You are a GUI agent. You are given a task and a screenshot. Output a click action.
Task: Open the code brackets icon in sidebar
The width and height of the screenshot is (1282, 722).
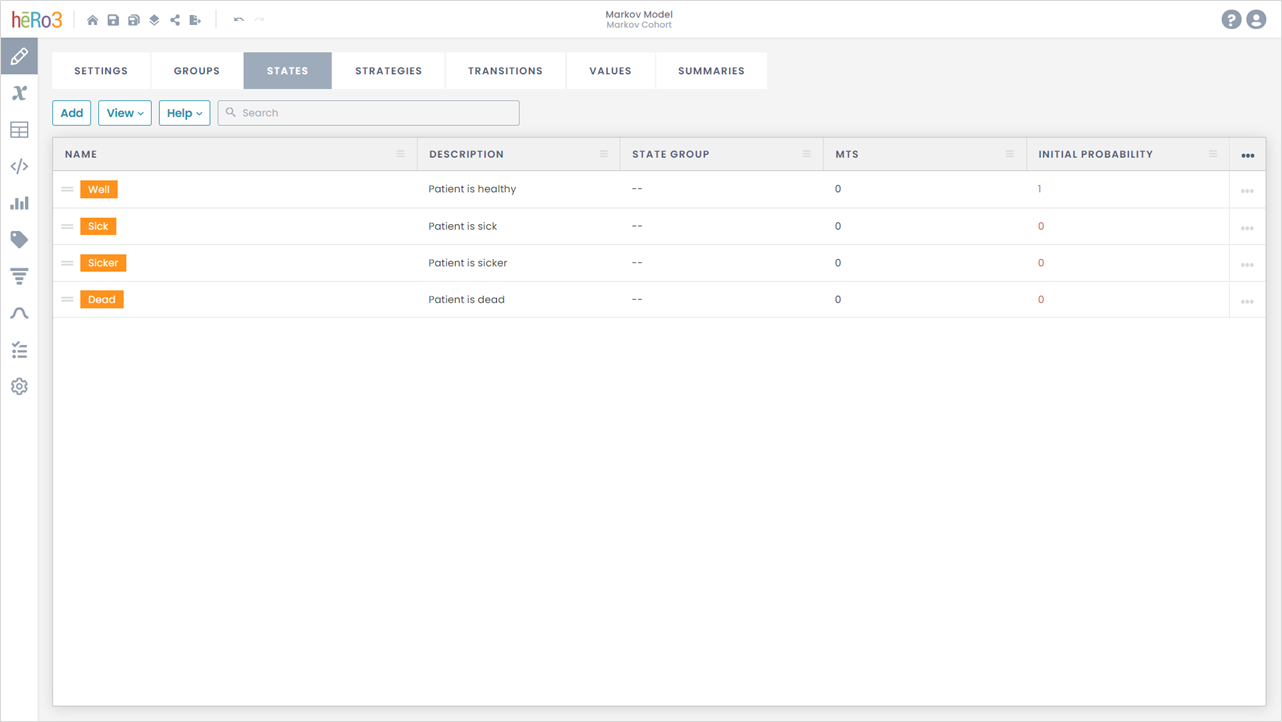(x=19, y=167)
